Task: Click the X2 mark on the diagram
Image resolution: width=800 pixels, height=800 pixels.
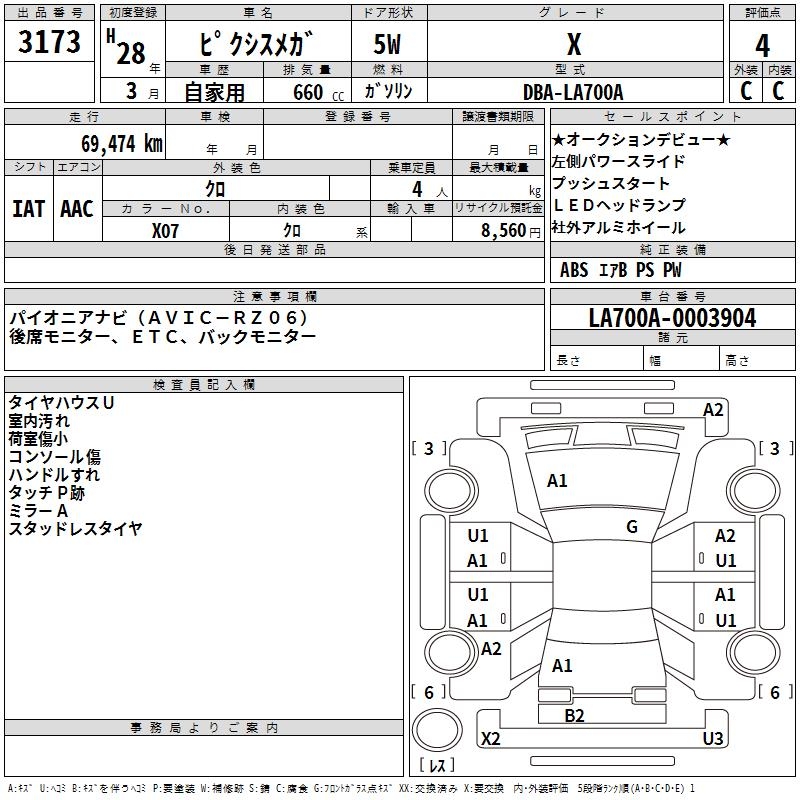Action: [491, 738]
